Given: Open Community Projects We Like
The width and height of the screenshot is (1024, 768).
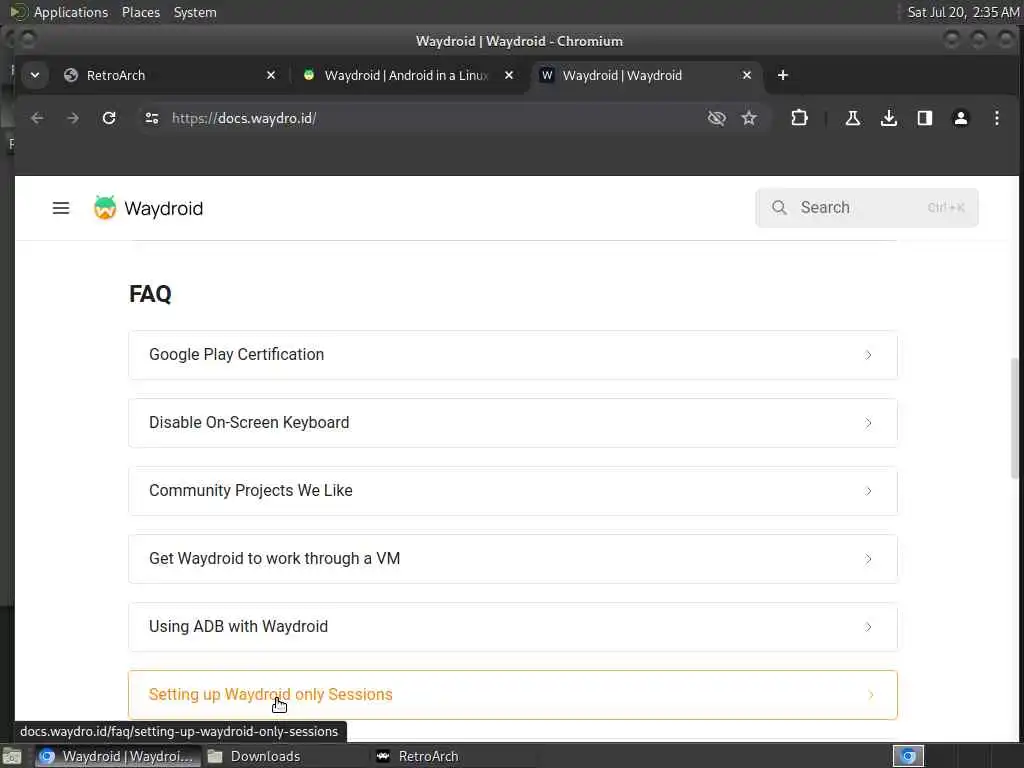Looking at the screenshot, I should 513,490.
